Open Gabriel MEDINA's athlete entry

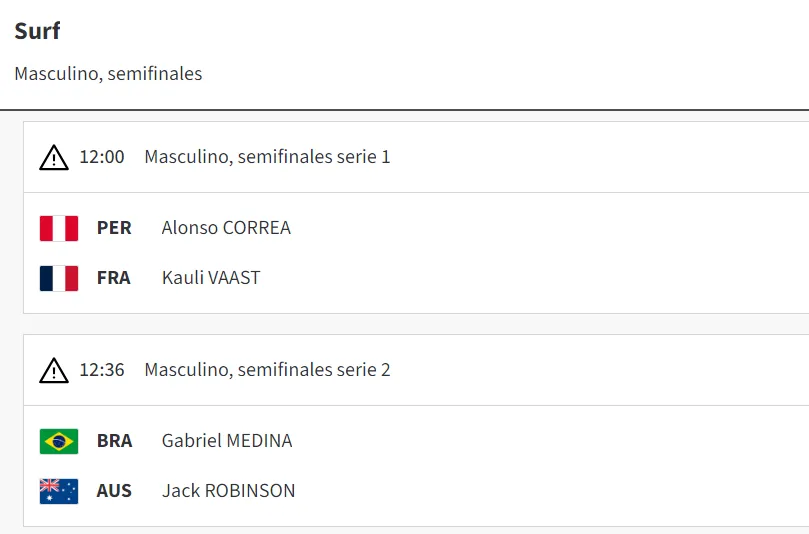(x=227, y=441)
